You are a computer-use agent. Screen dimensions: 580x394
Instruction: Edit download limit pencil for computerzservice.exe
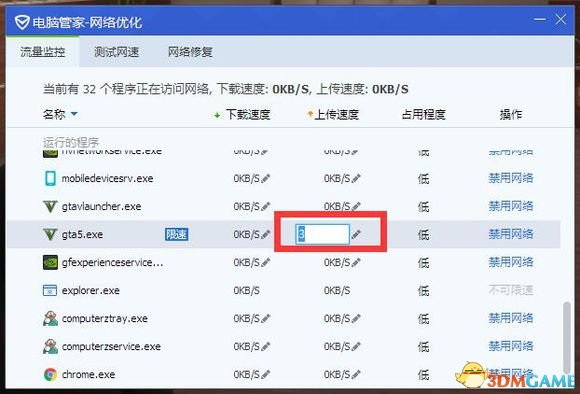tap(266, 347)
